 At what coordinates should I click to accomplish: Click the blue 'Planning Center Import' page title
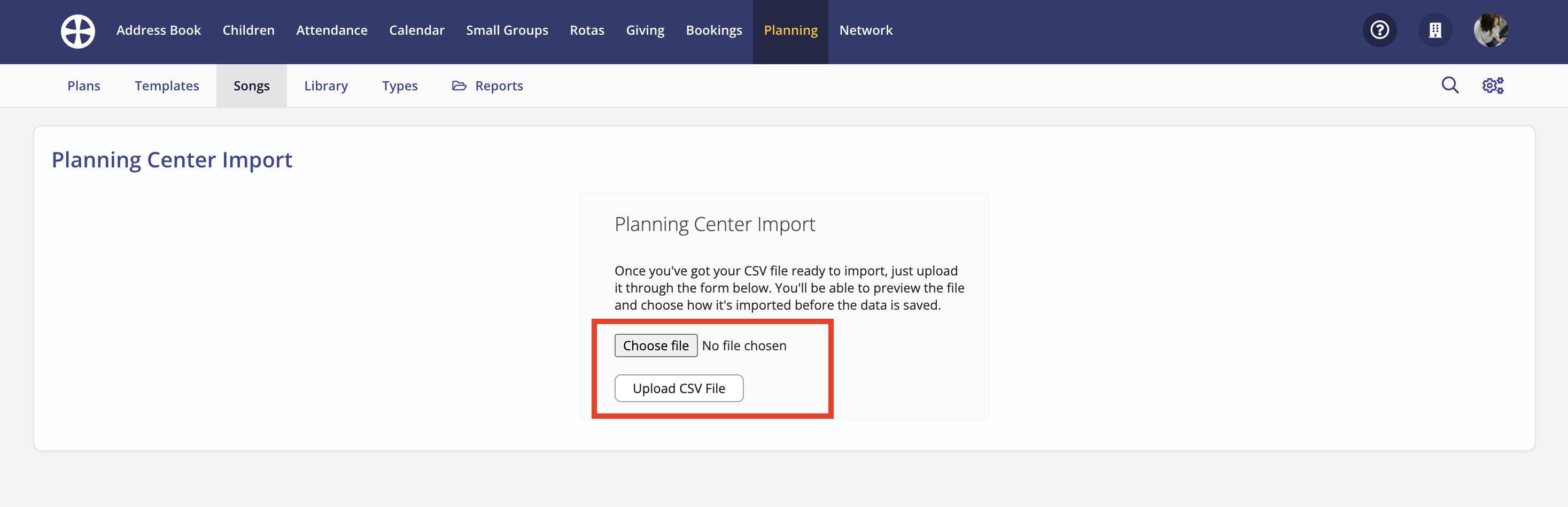[x=172, y=160]
